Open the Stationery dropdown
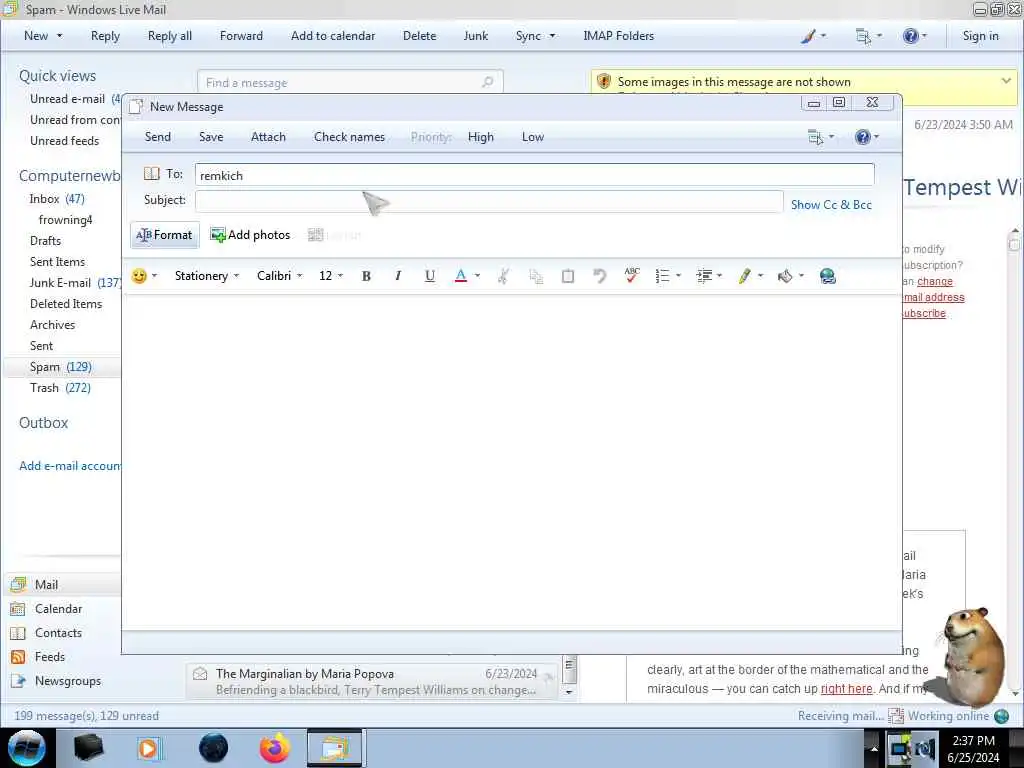 click(206, 276)
